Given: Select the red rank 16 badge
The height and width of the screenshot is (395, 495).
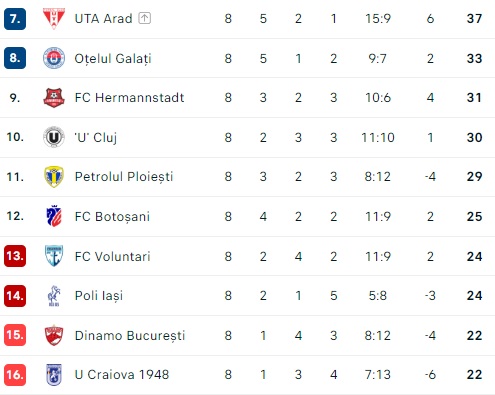Looking at the screenshot, I should click(x=15, y=375).
